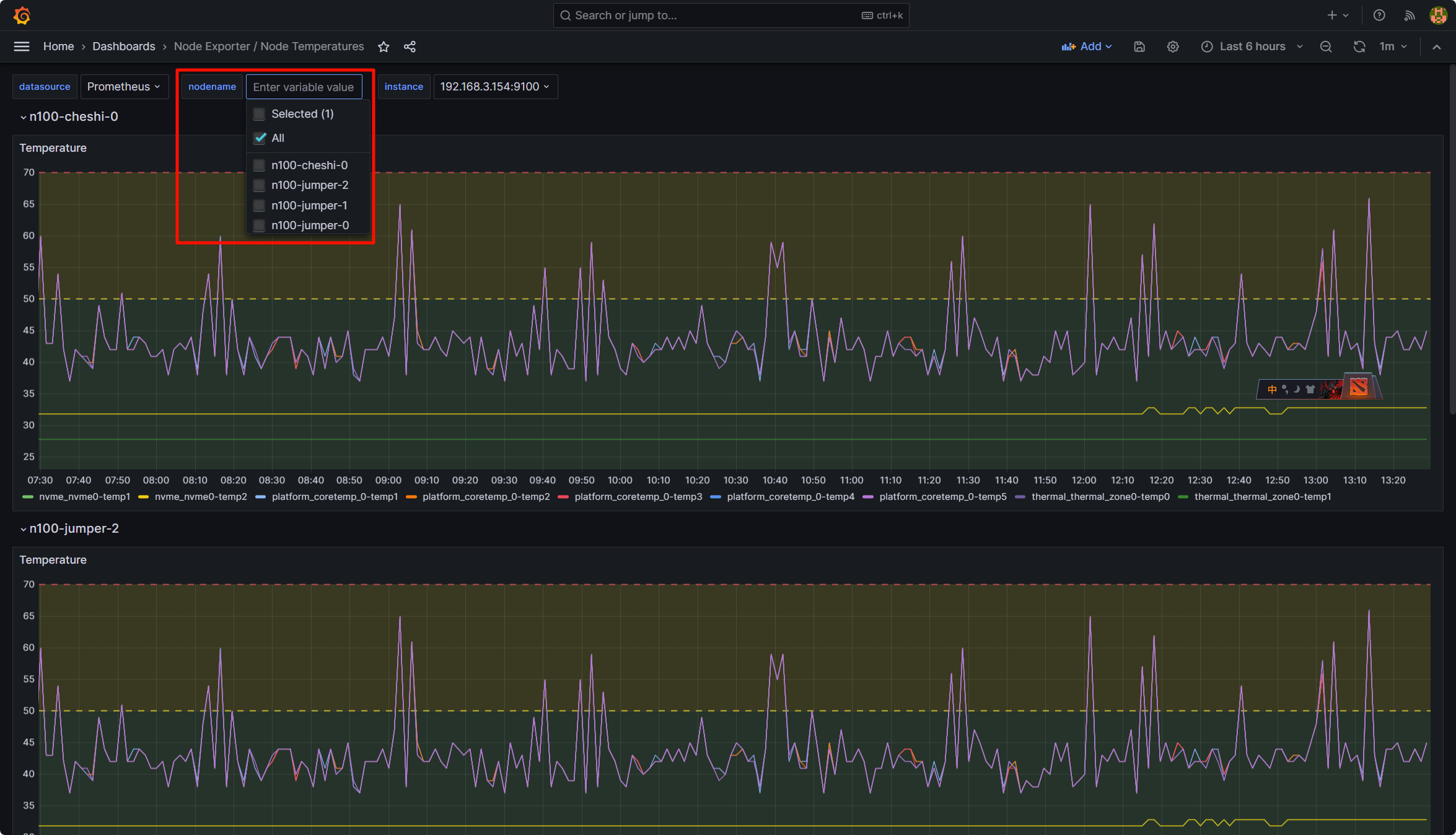Click the Grafana logo icon

(22, 15)
